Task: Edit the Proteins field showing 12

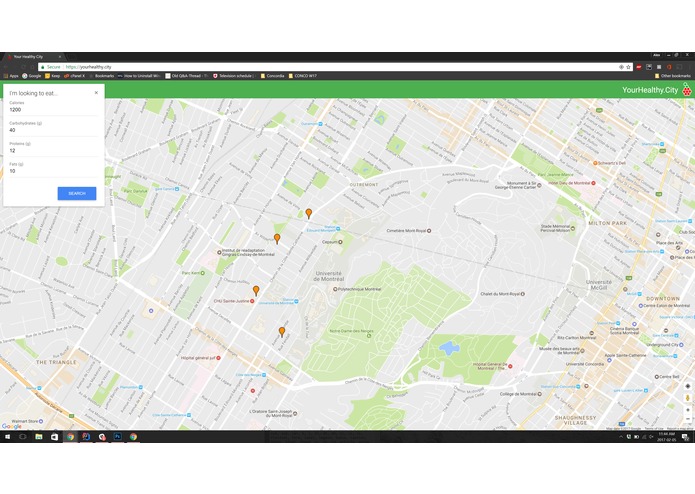Action: (x=53, y=150)
